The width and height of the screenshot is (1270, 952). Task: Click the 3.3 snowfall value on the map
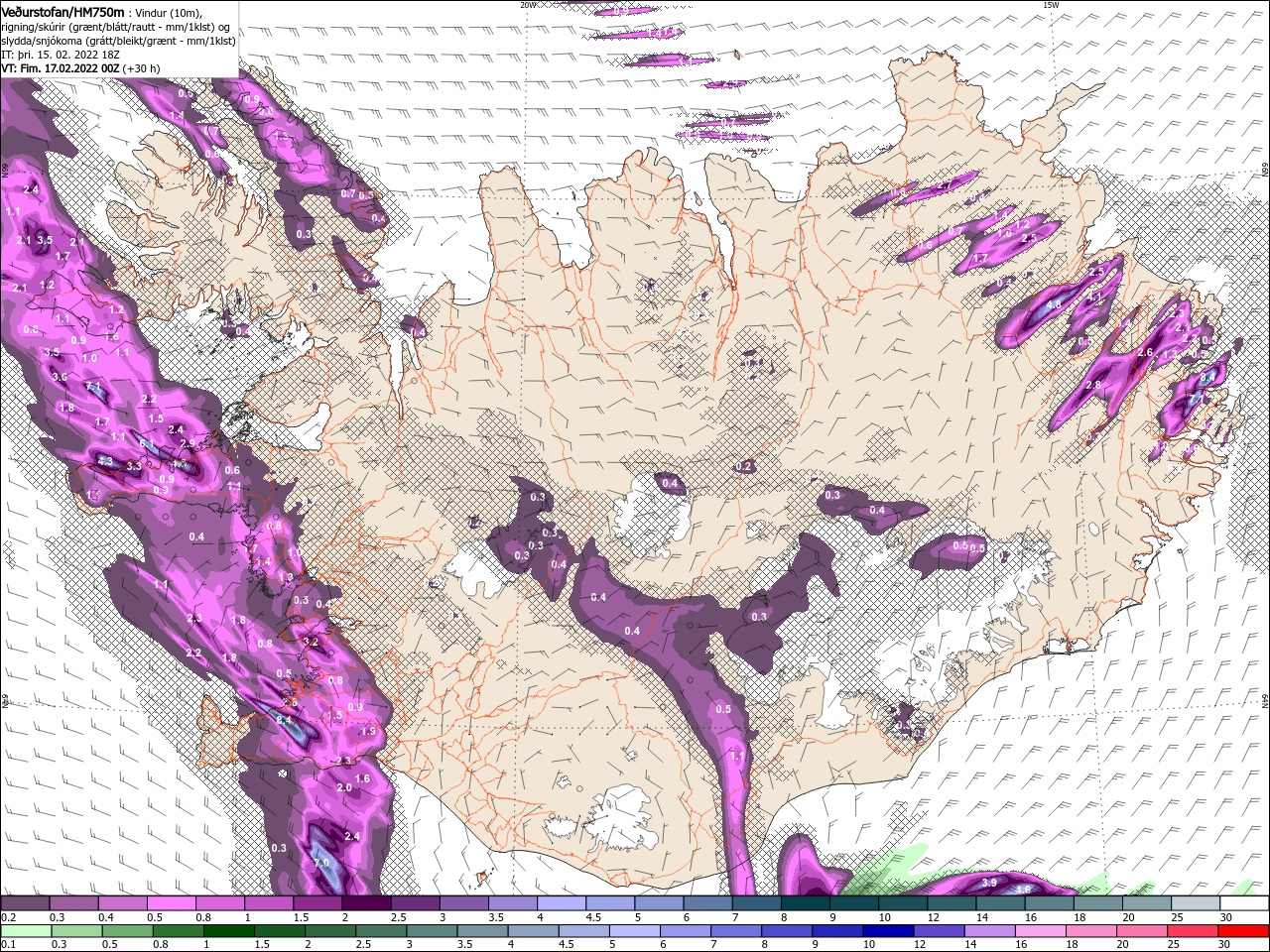click(x=134, y=465)
